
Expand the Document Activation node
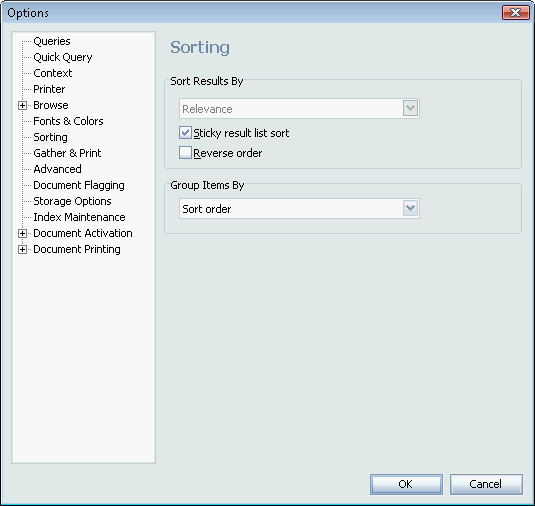coord(22,233)
